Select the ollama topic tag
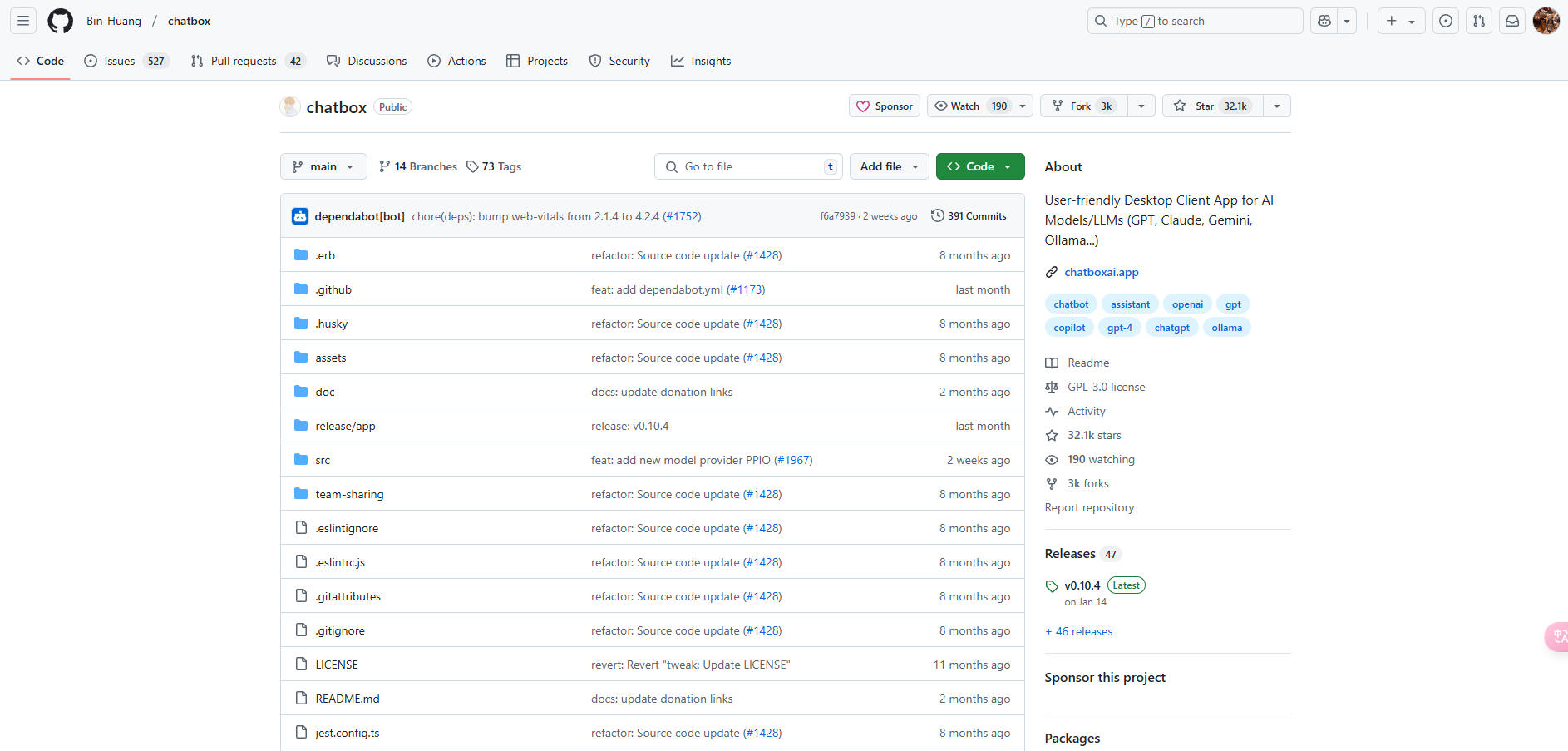The image size is (1568, 751). (1226, 328)
